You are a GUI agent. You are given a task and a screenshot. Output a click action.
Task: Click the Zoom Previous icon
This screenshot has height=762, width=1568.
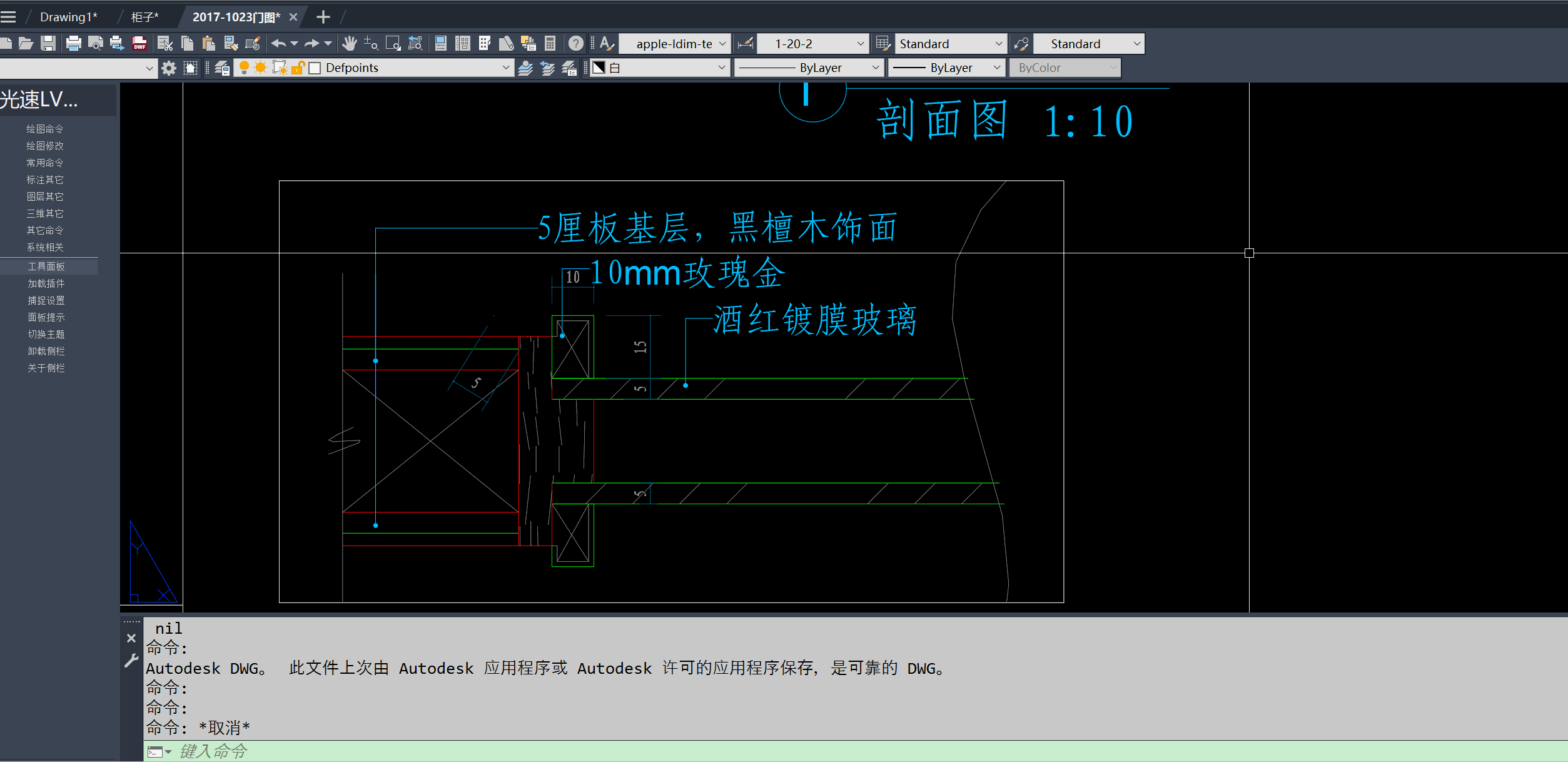point(415,43)
